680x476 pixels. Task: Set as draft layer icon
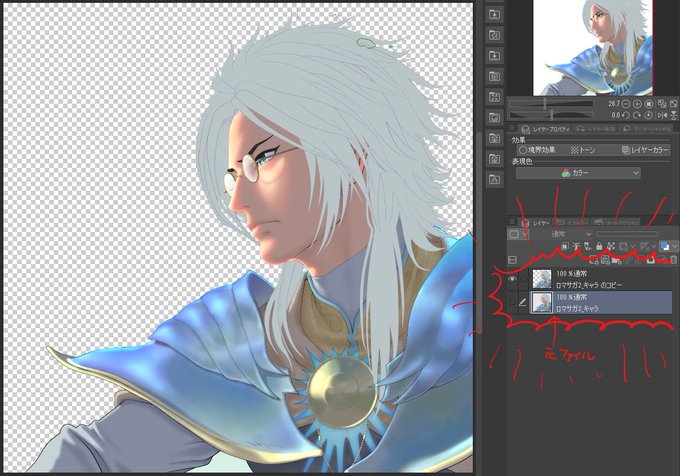[588, 246]
